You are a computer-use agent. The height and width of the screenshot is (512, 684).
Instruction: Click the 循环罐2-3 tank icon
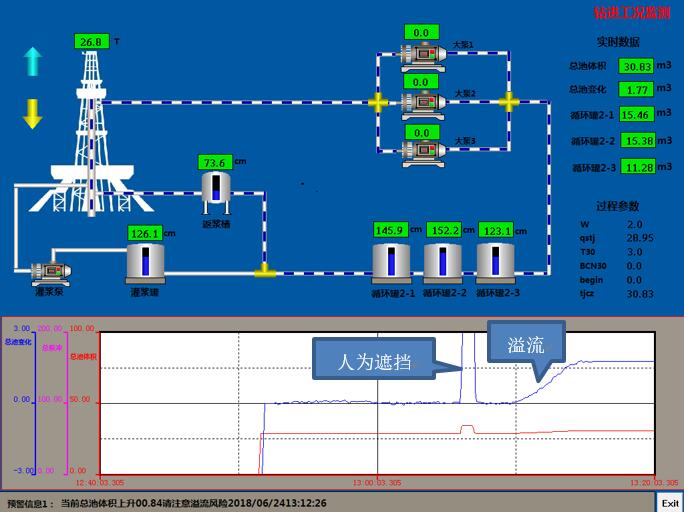coord(496,262)
